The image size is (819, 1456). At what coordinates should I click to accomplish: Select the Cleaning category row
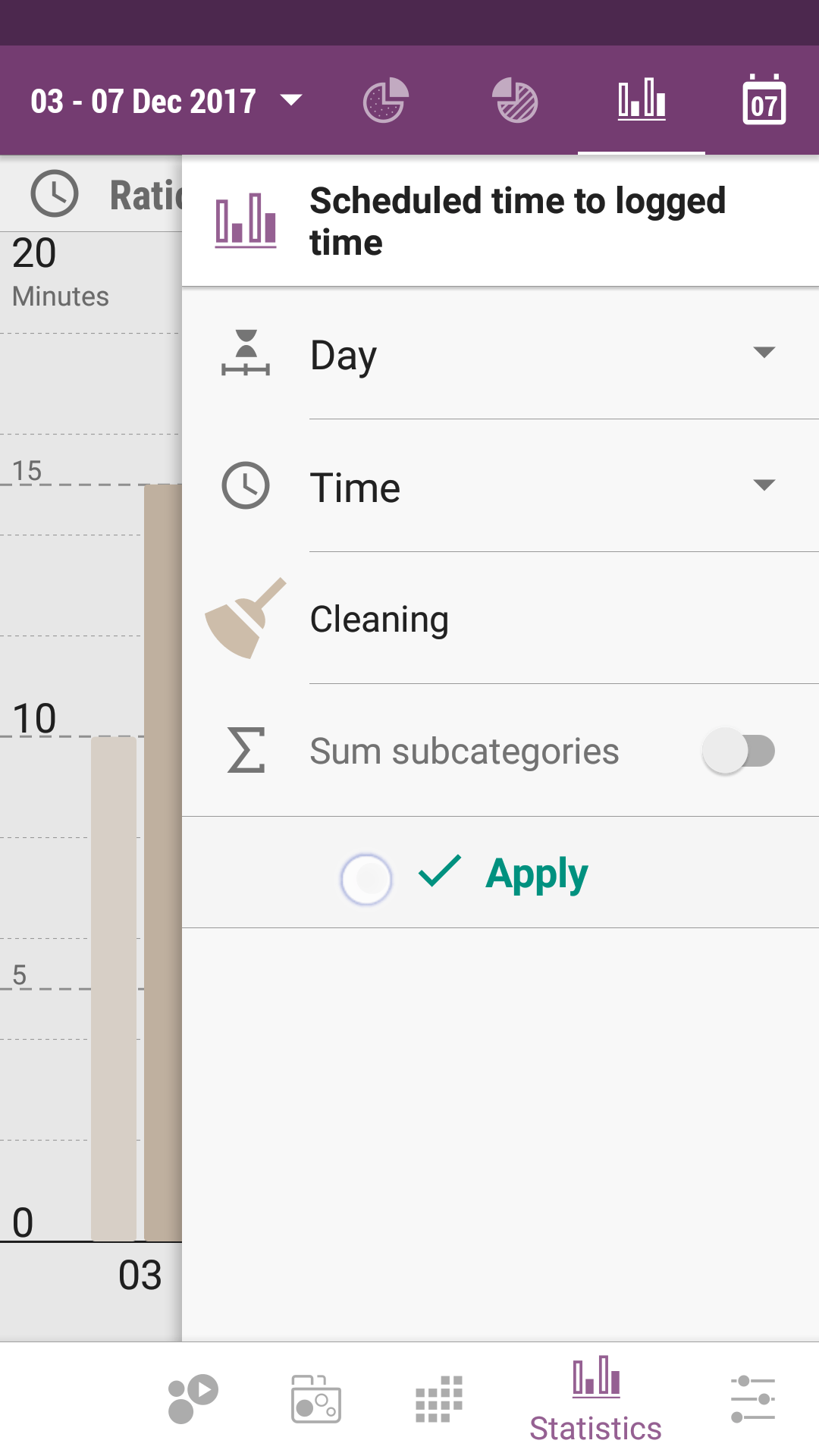[x=500, y=619]
